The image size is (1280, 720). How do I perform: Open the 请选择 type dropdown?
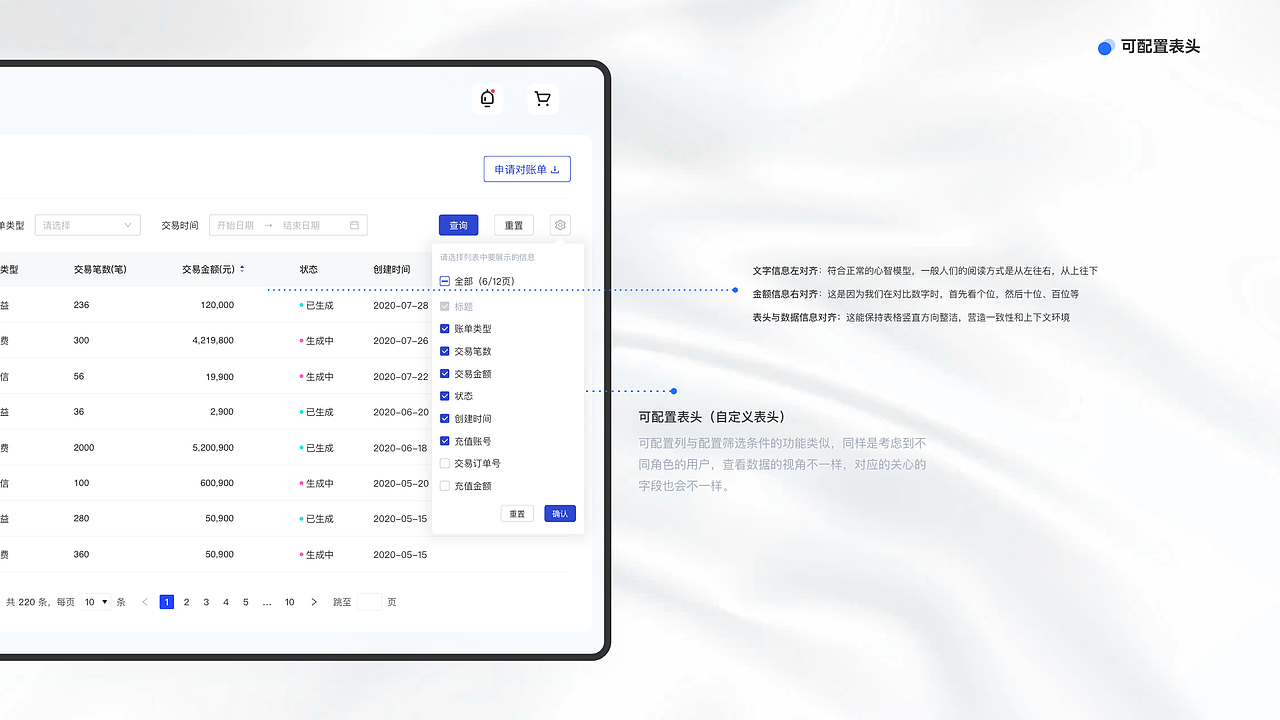(x=87, y=225)
